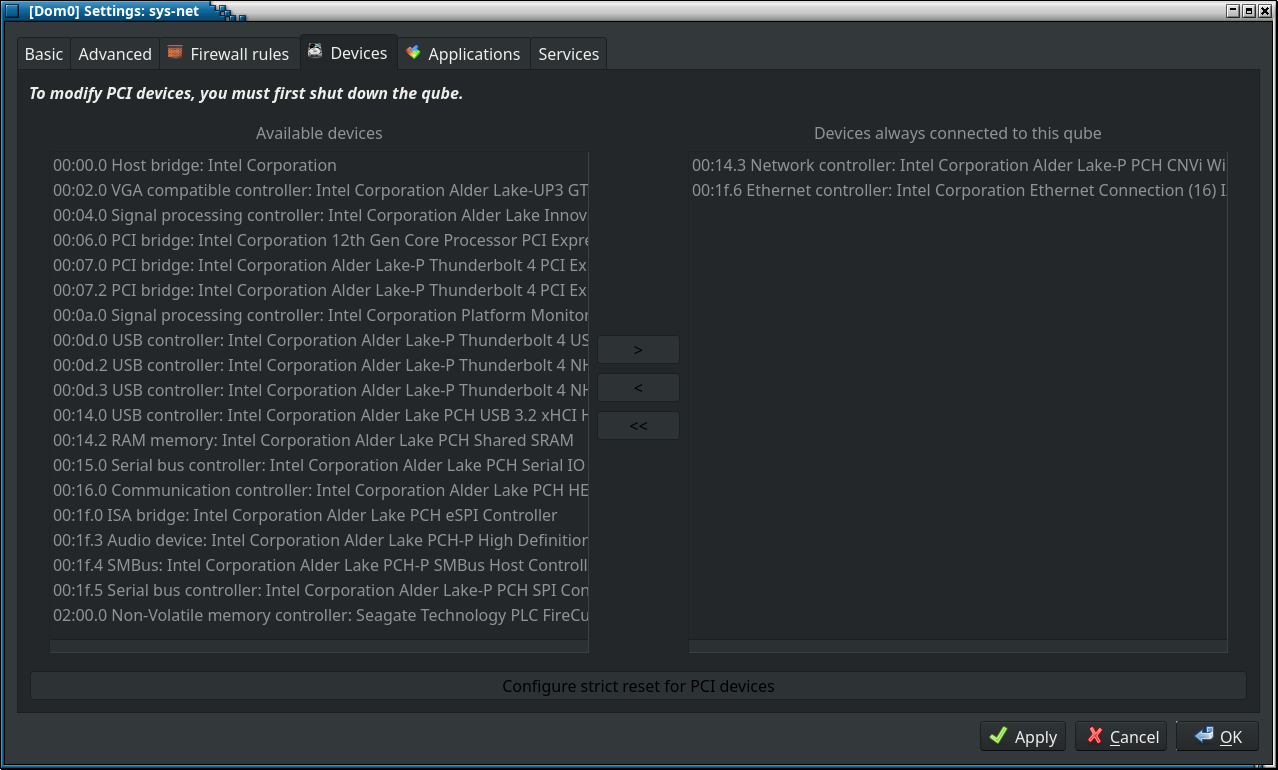
Task: Click the Dom0 window menu icon in title bar
Action: point(12,11)
